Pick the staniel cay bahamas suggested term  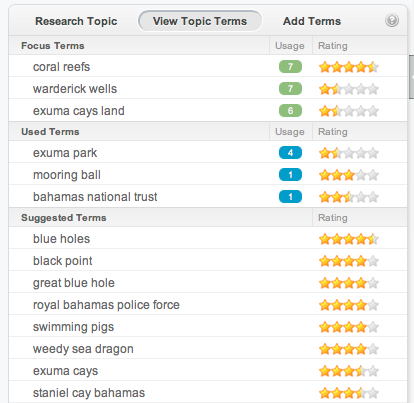[x=89, y=393]
